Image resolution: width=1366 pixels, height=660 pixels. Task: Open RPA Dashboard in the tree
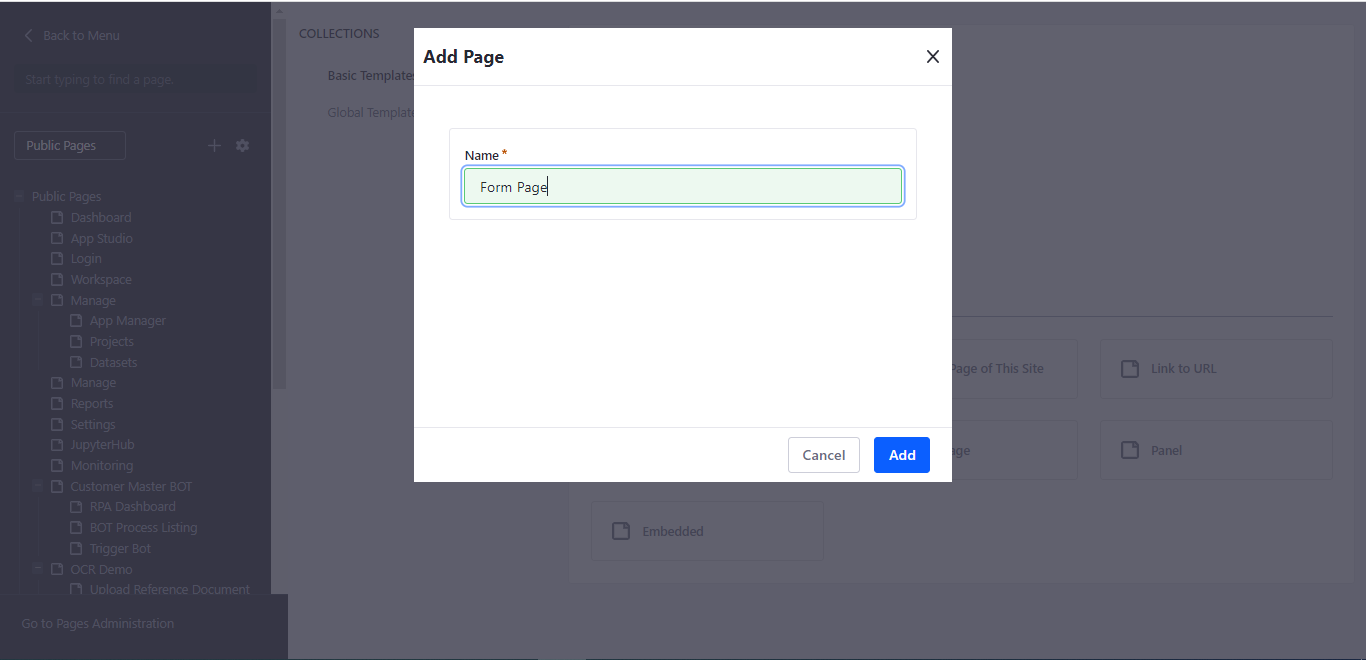(132, 506)
